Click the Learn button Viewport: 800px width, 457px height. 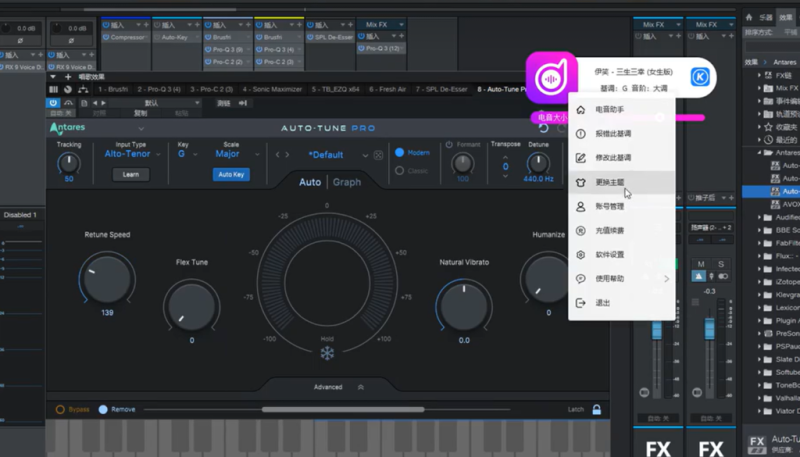[x=131, y=174]
